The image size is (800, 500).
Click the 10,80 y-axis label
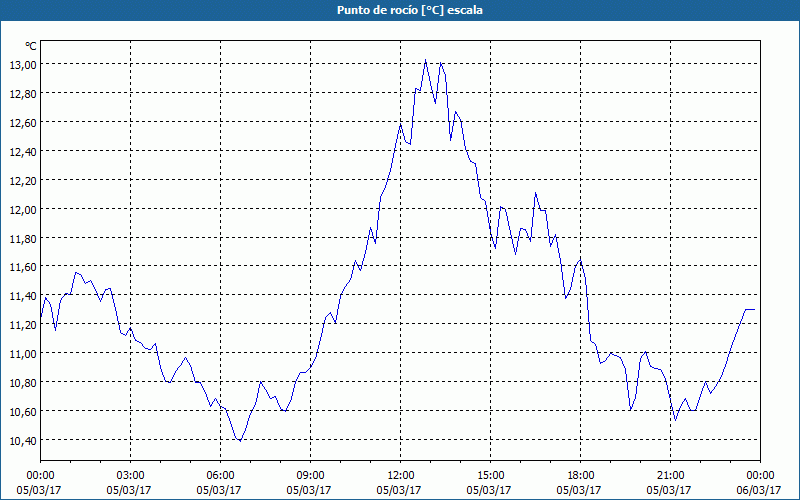coord(23,383)
